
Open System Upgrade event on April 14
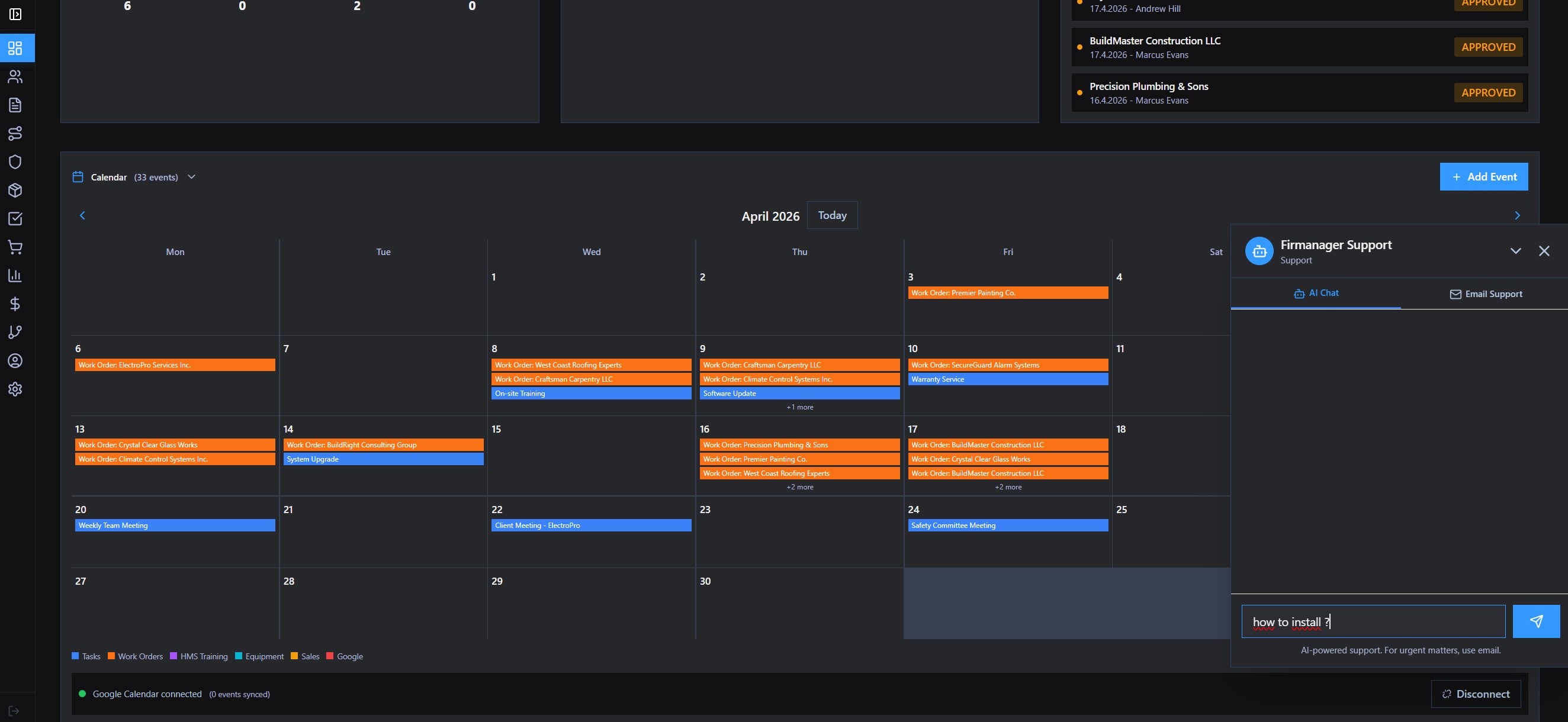coord(384,459)
